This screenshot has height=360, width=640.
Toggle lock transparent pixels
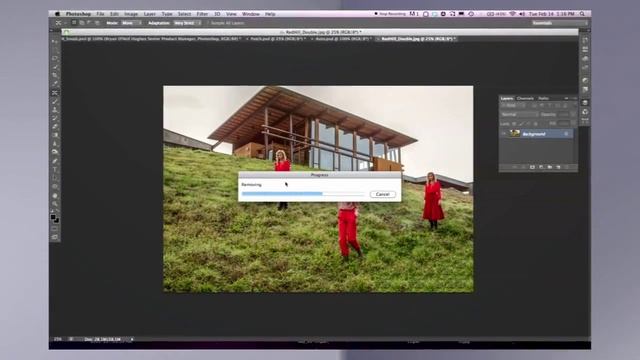[514, 124]
